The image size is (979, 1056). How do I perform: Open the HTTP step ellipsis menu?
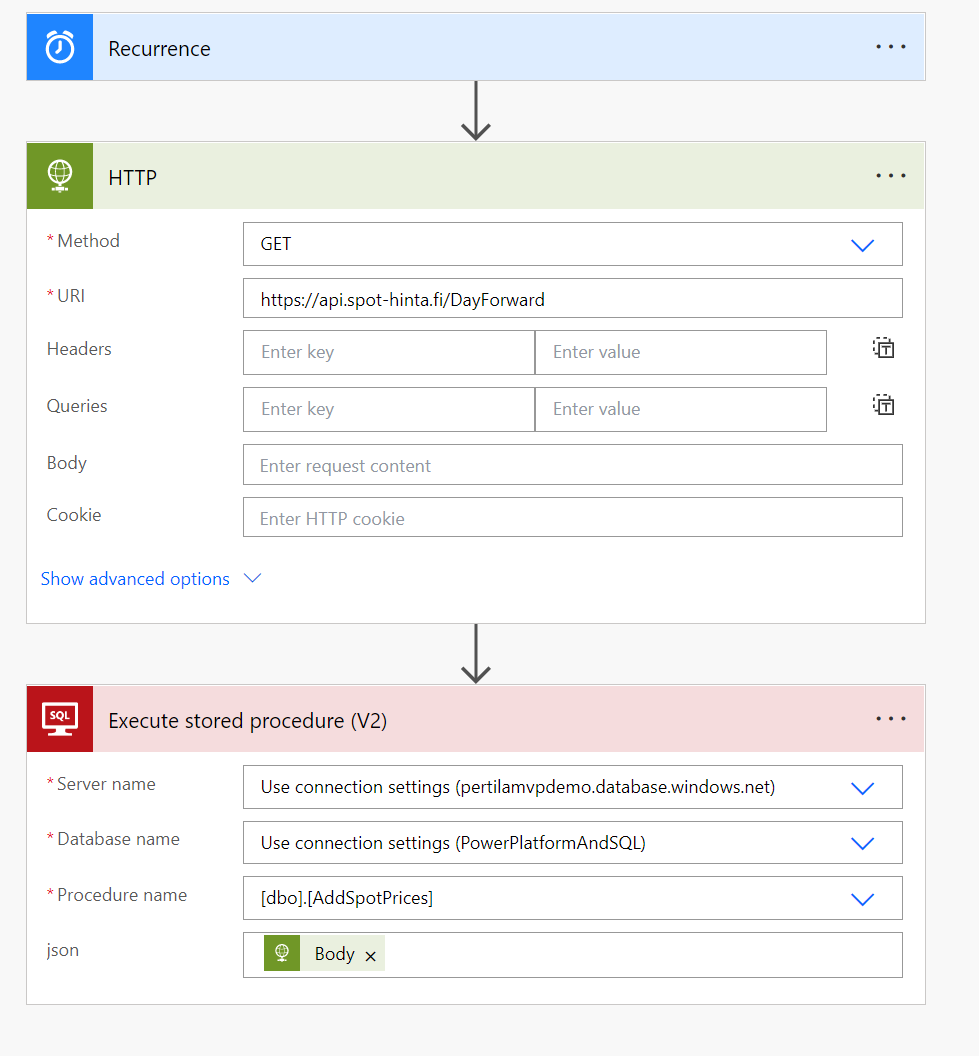[890, 176]
